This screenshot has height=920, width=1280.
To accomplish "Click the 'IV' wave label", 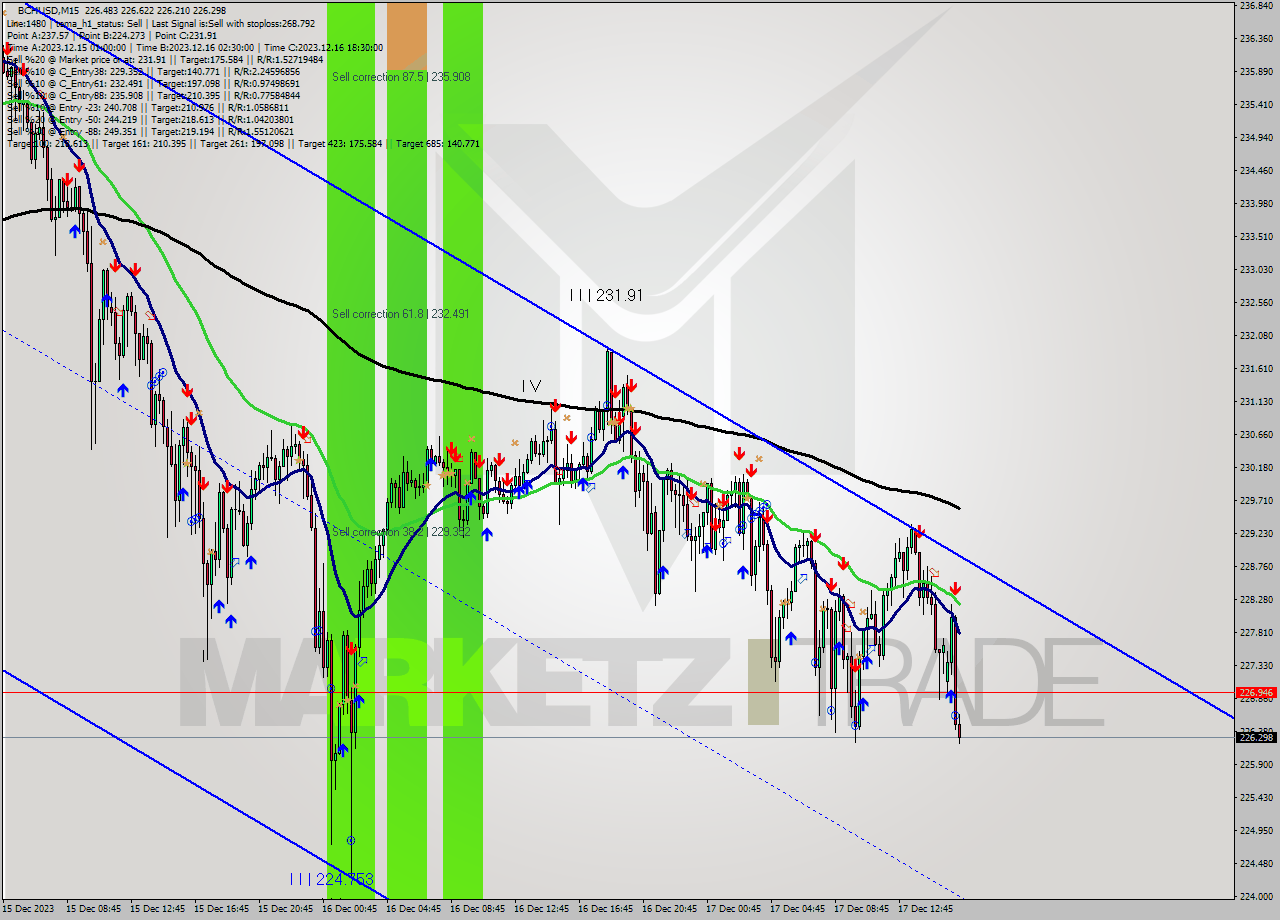I will click(531, 385).
